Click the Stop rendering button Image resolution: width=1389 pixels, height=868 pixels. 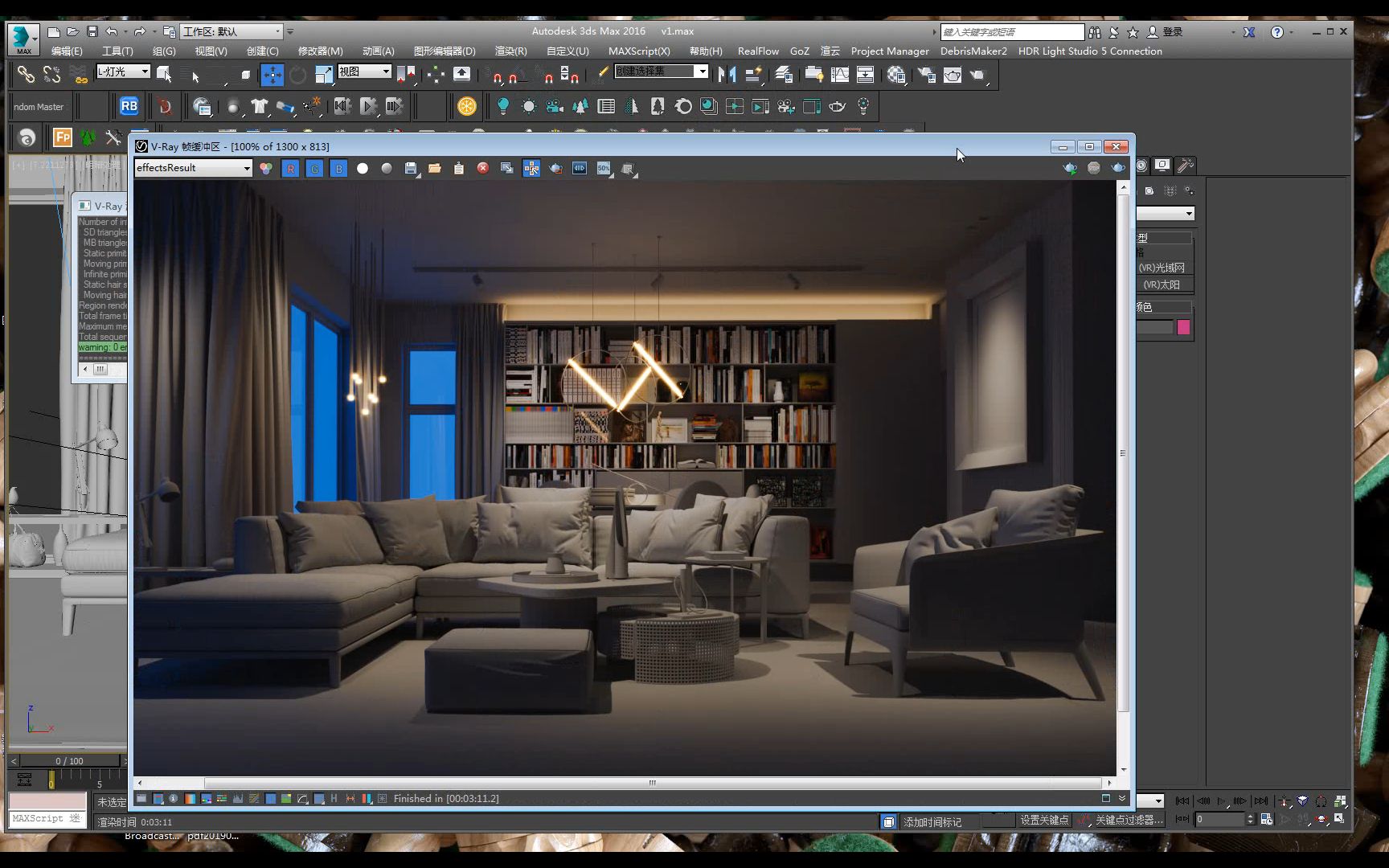click(x=1094, y=168)
